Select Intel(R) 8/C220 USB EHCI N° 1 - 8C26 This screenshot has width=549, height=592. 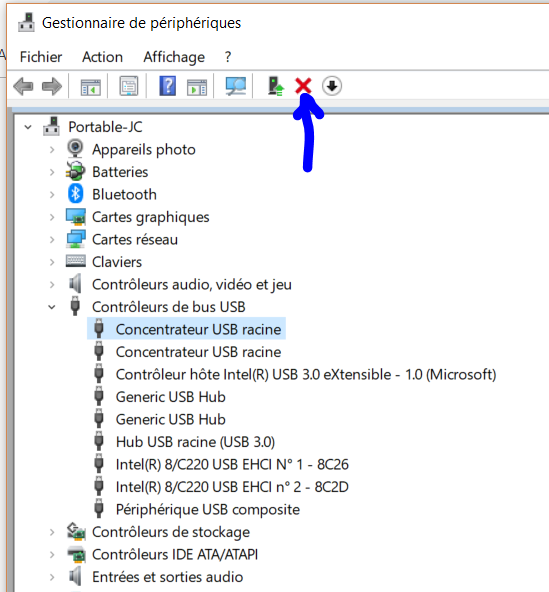(232, 464)
